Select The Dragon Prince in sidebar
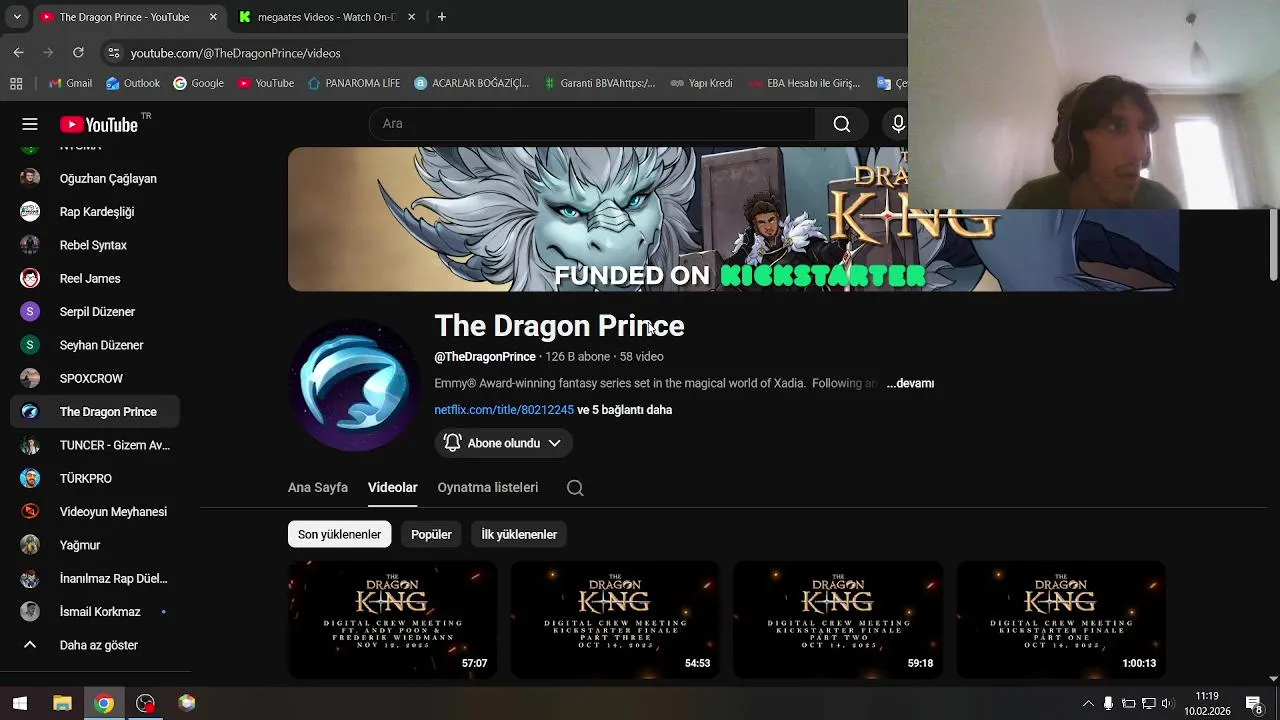 [x=96, y=412]
